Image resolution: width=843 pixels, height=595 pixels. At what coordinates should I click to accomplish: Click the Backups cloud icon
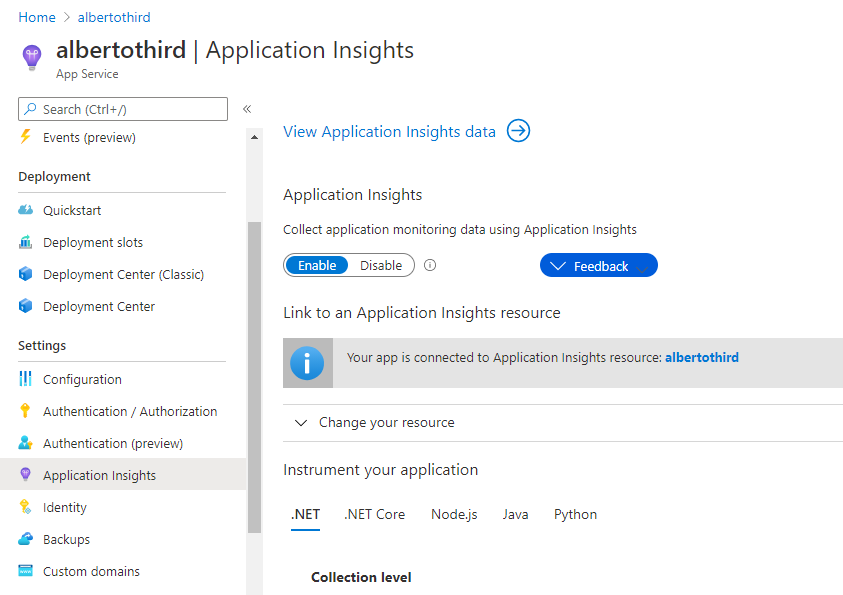(26, 539)
